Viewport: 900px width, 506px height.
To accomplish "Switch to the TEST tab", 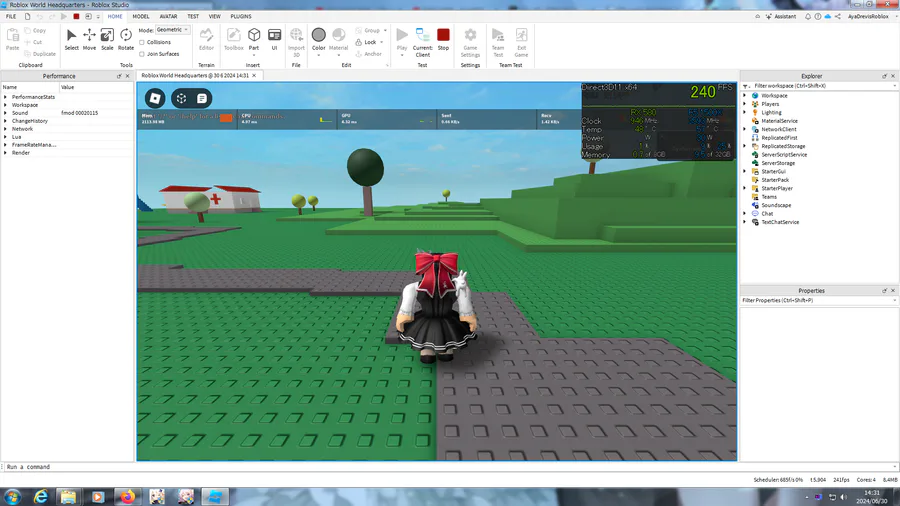I will click(x=193, y=17).
